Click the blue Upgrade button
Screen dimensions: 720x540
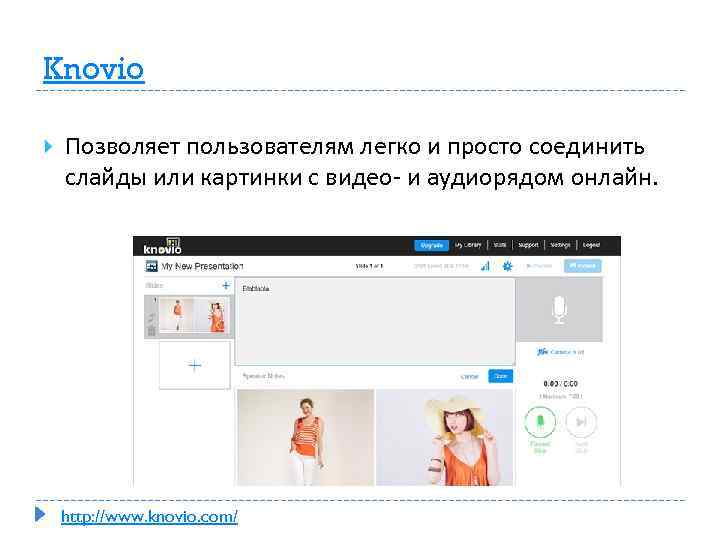[431, 245]
